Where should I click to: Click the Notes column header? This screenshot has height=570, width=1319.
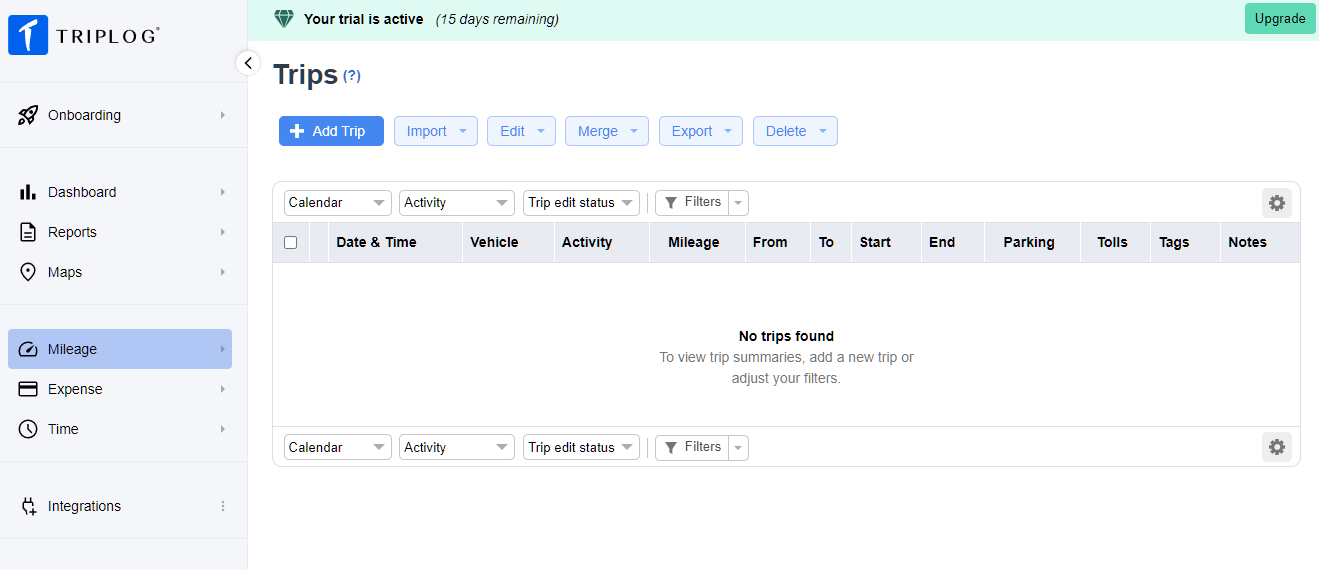[1260, 242]
